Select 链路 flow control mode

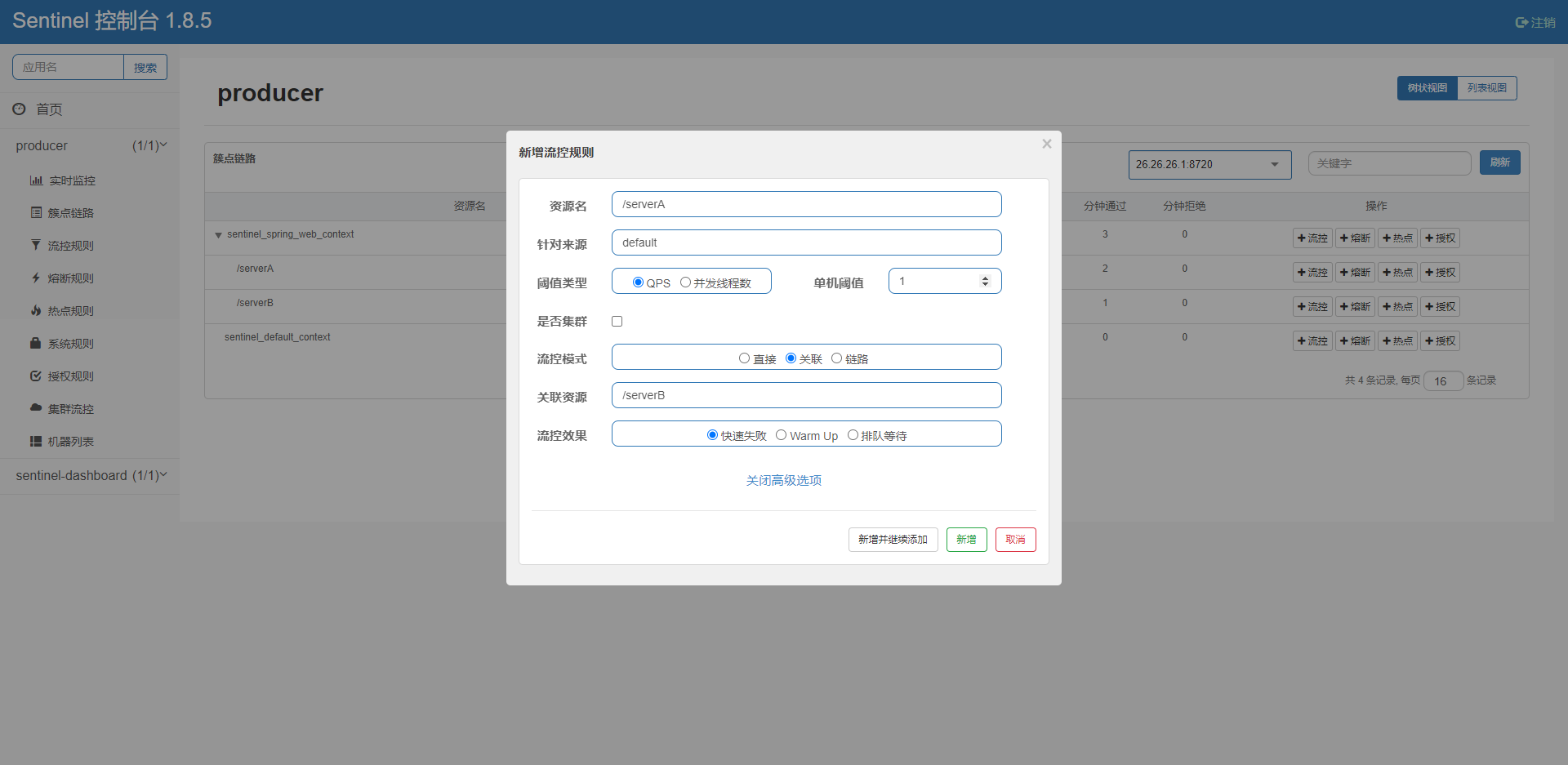pos(836,358)
